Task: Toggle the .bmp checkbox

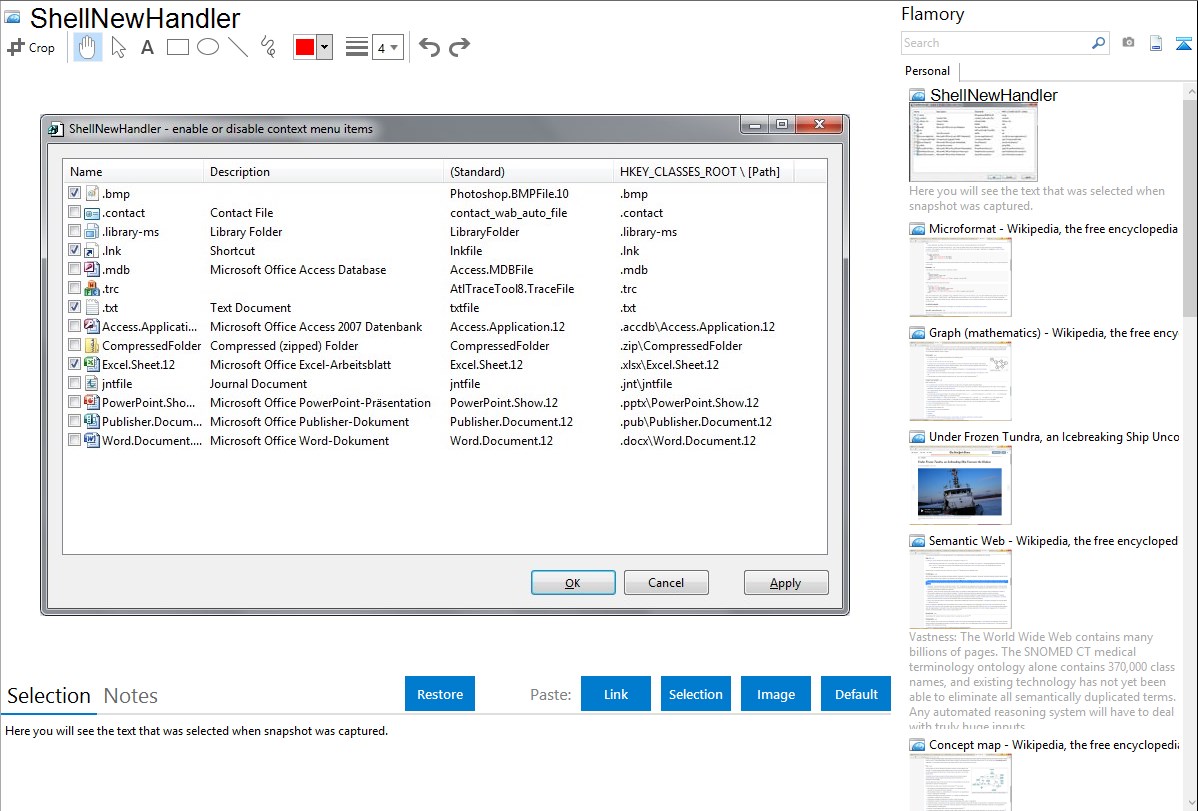Action: [x=74, y=193]
